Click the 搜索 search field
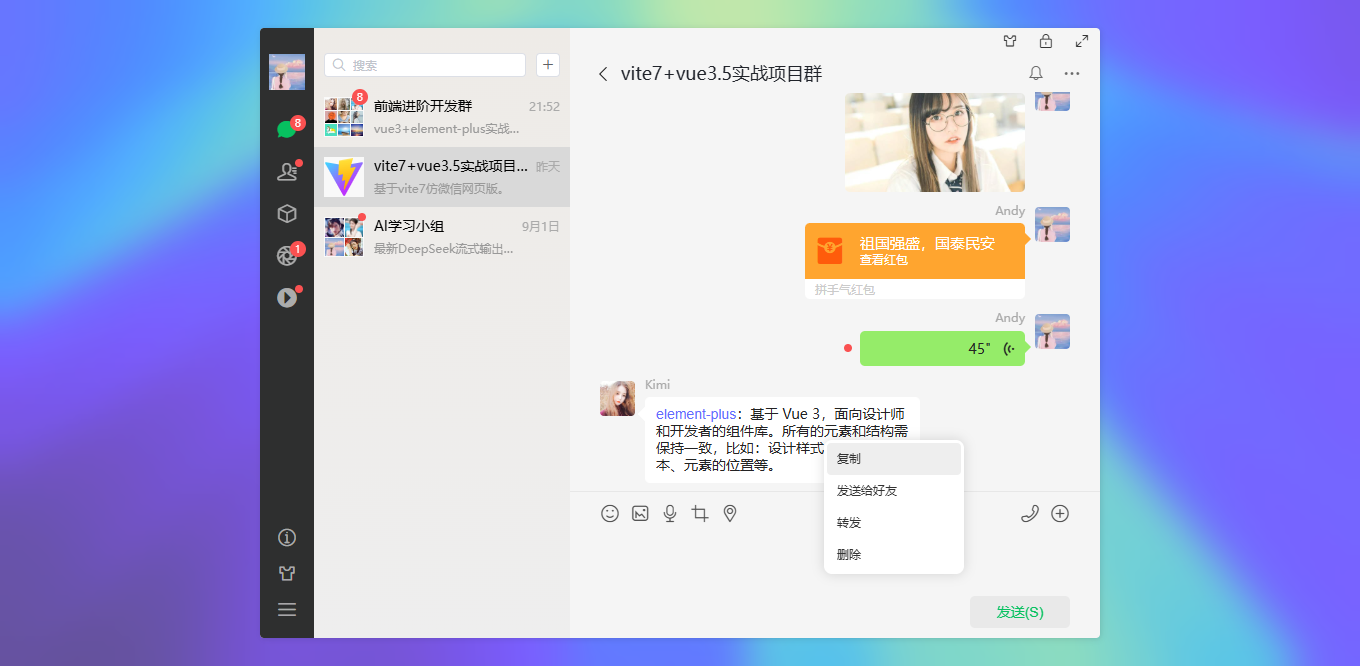Screen dimensions: 1360x666 click(x=424, y=64)
